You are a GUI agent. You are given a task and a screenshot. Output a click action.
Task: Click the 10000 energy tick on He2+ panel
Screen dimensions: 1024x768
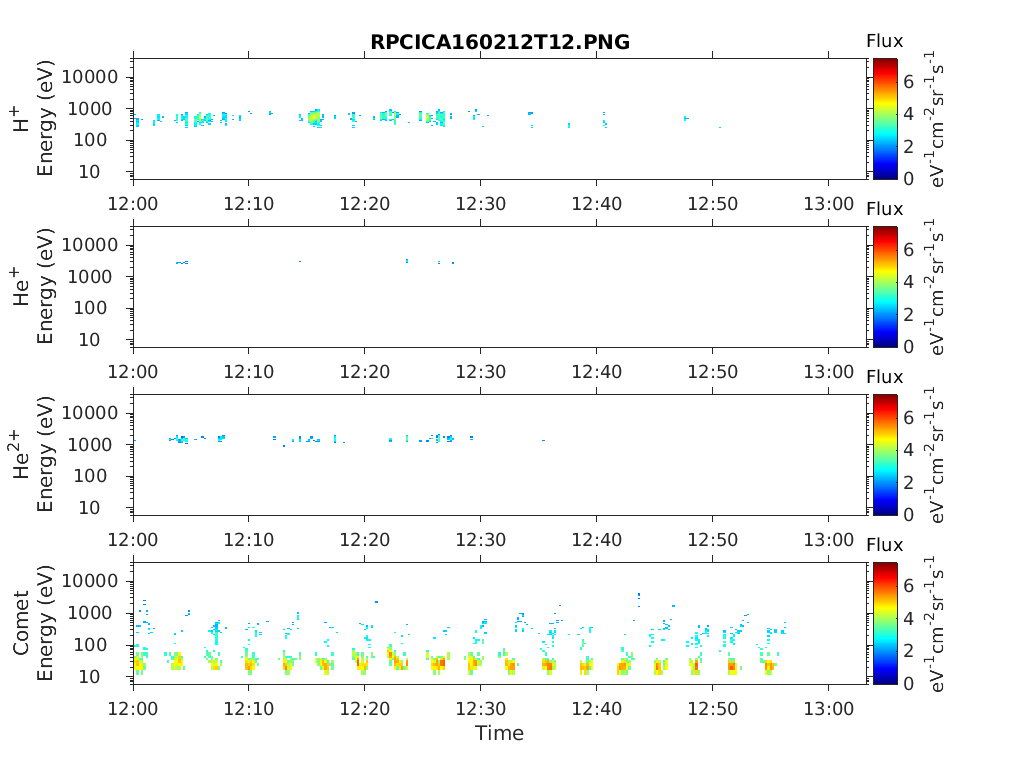click(x=90, y=413)
